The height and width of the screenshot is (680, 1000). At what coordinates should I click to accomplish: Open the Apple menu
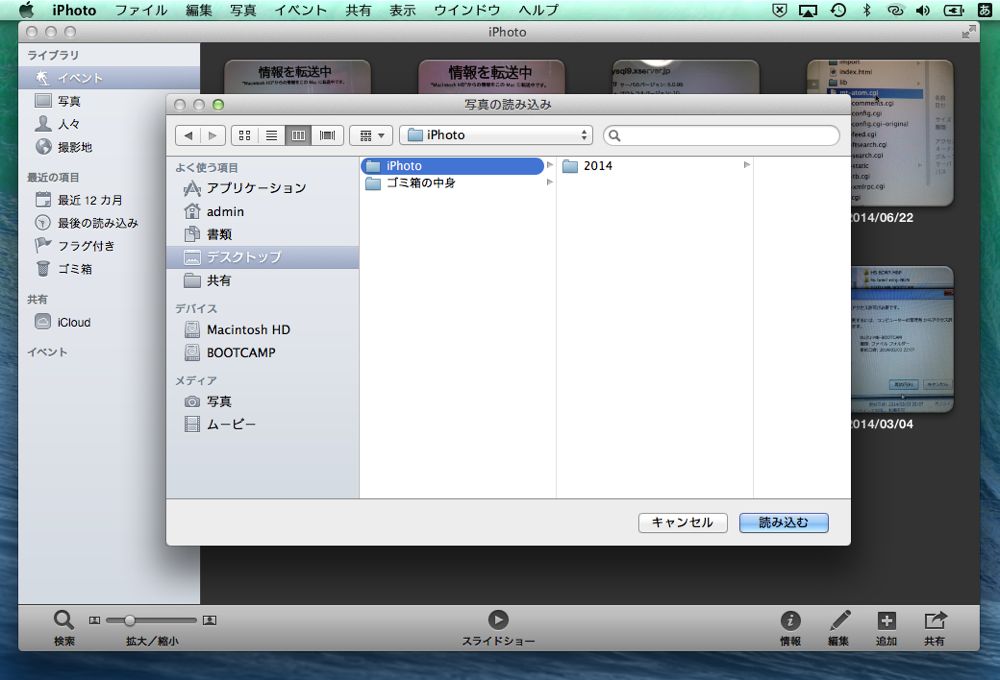pos(26,10)
